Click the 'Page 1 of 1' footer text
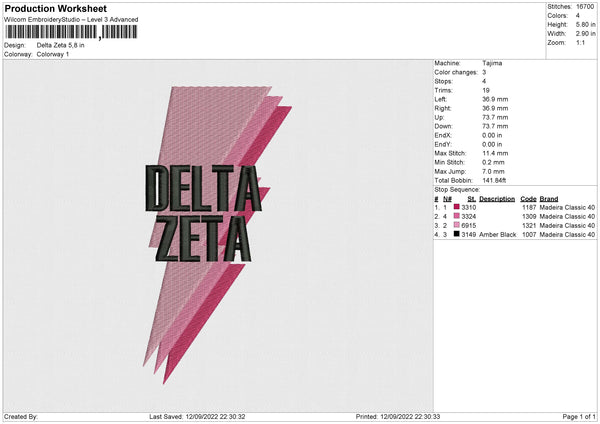Screen dimensions: 600x424 click(579, 417)
